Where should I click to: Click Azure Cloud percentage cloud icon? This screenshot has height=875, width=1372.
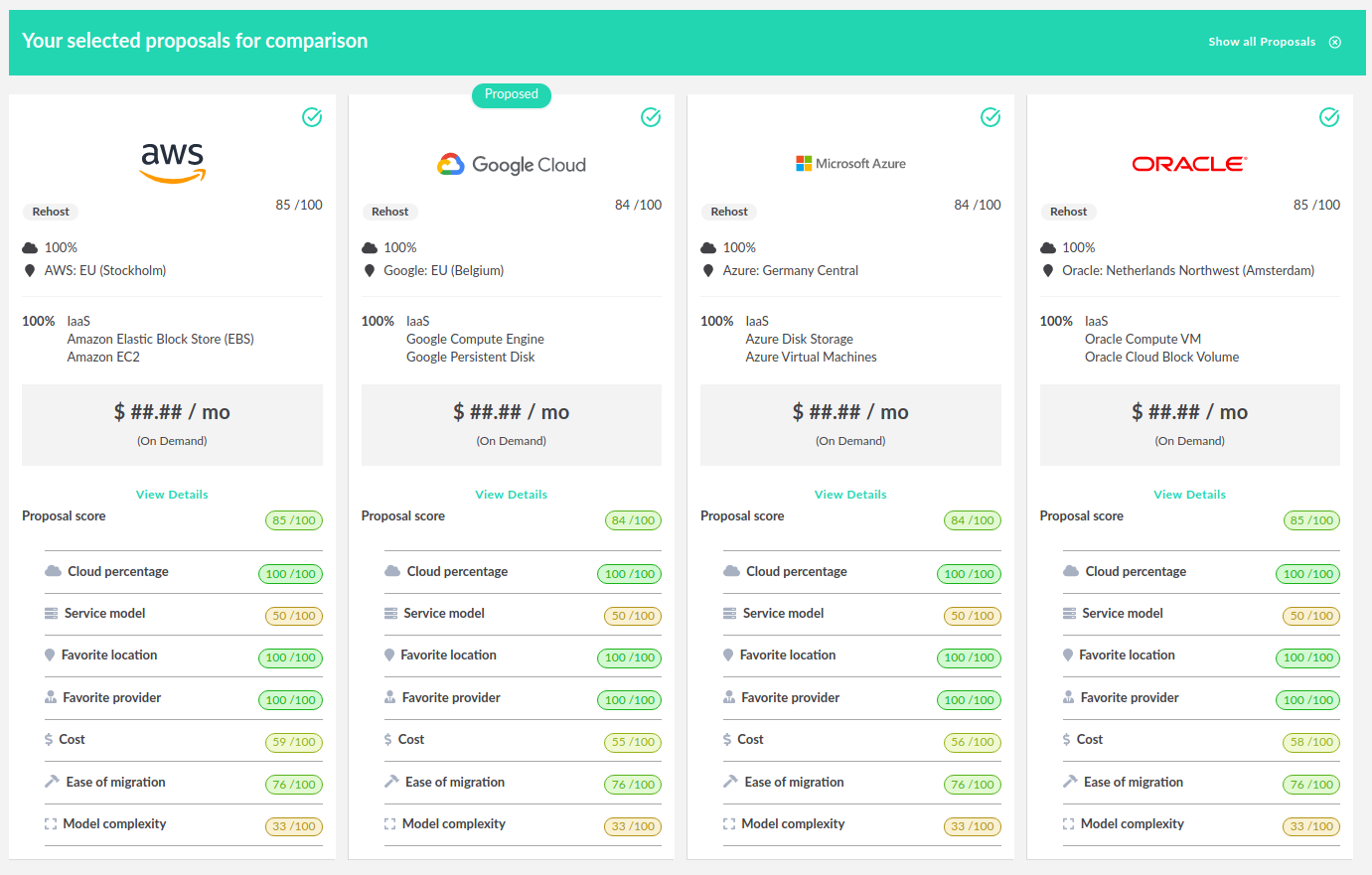pyautogui.click(x=731, y=571)
